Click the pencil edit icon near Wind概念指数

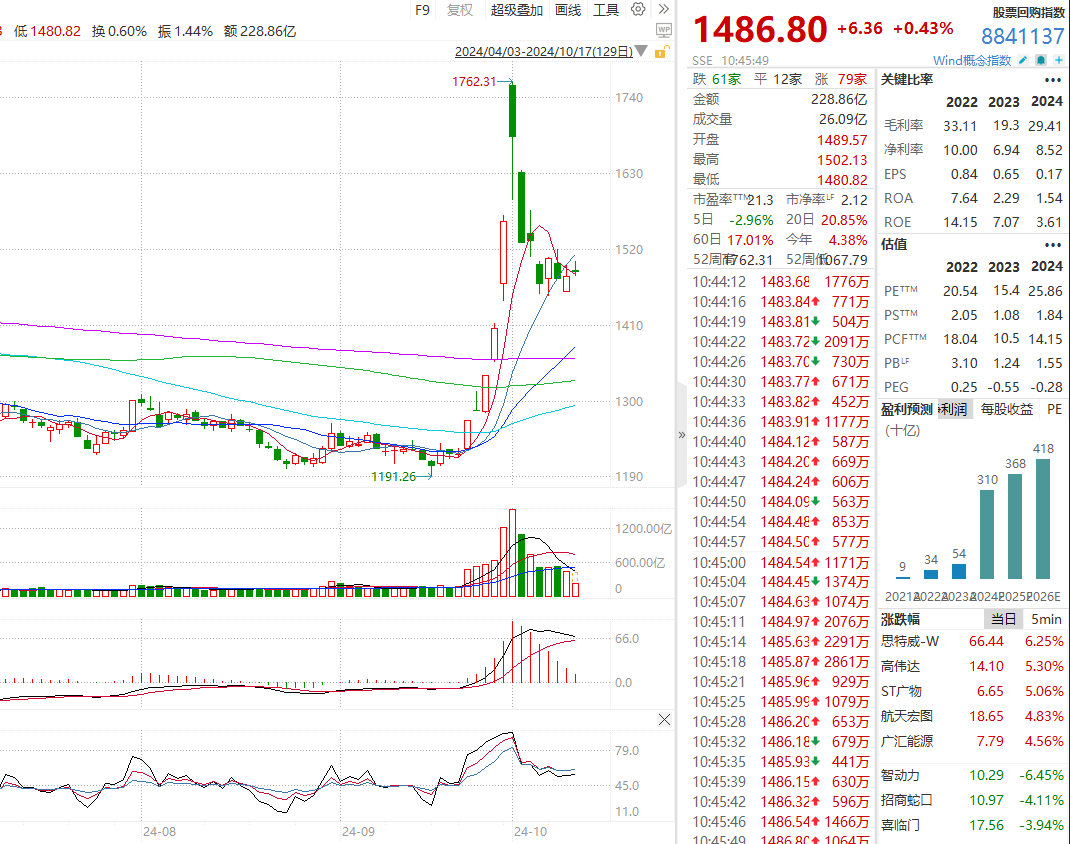point(1023,61)
